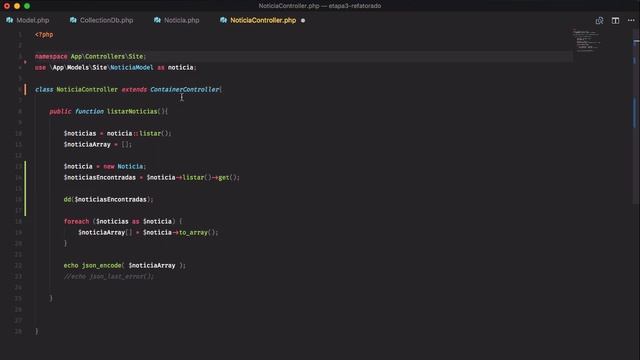Click line number 28 in the gutter
The image size is (640, 360).
coord(18,332)
